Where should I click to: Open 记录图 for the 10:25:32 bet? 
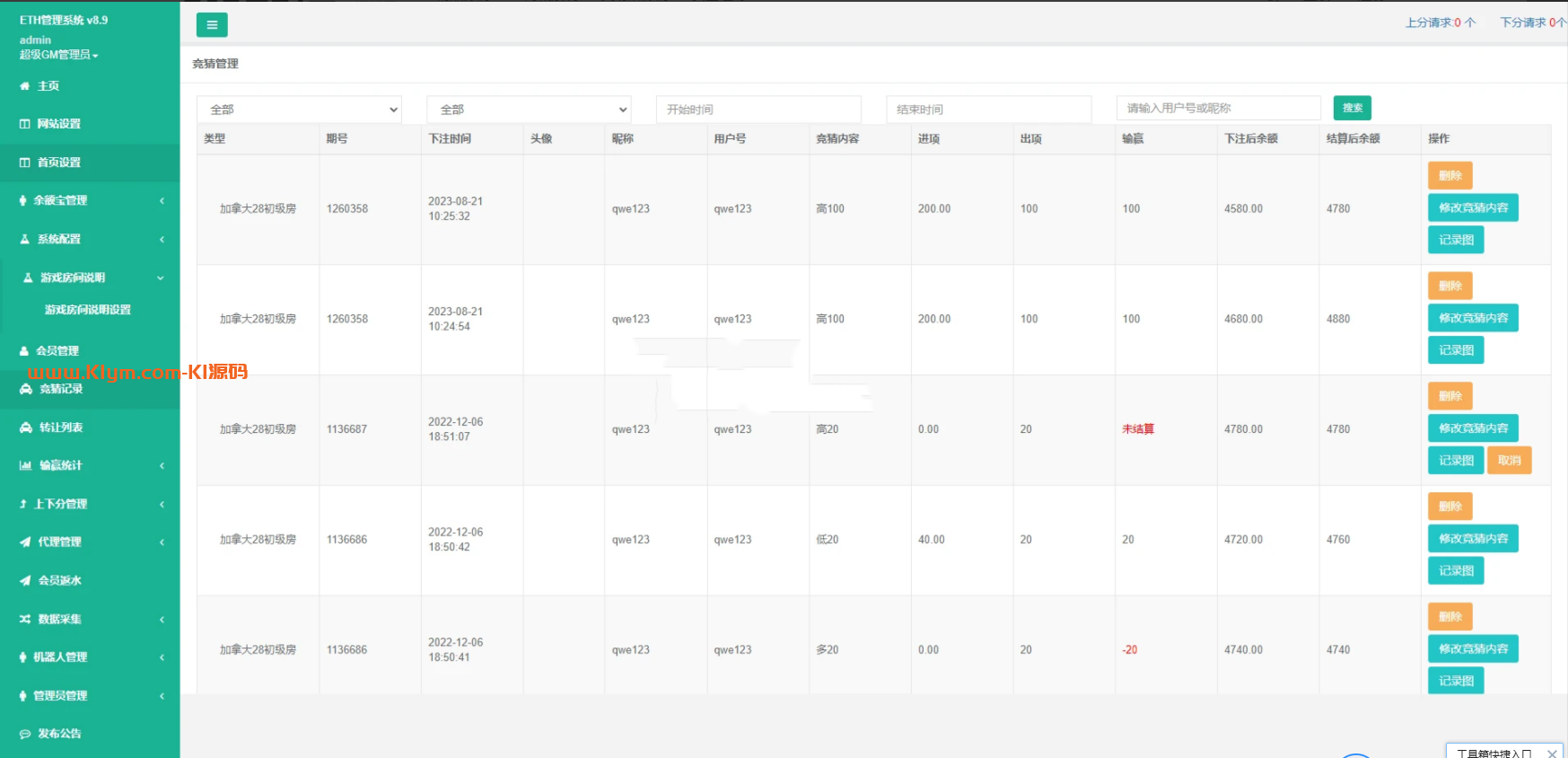[1456, 240]
